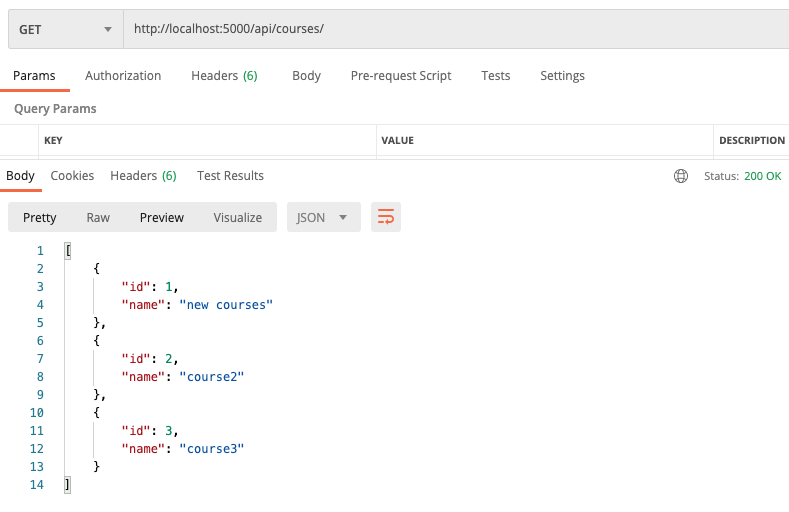The image size is (789, 512).
Task: Open the request Headers (6) tab
Action: pyautogui.click(x=224, y=75)
